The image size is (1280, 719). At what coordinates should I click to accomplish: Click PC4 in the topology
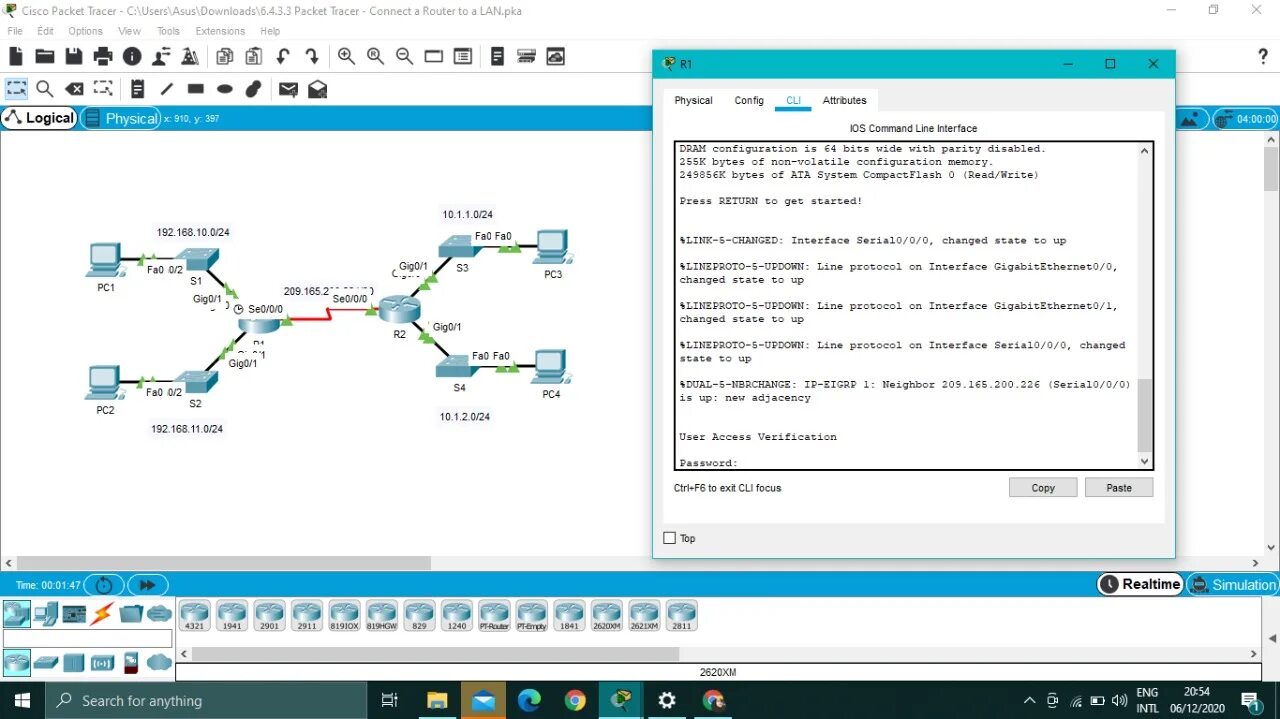pyautogui.click(x=551, y=366)
